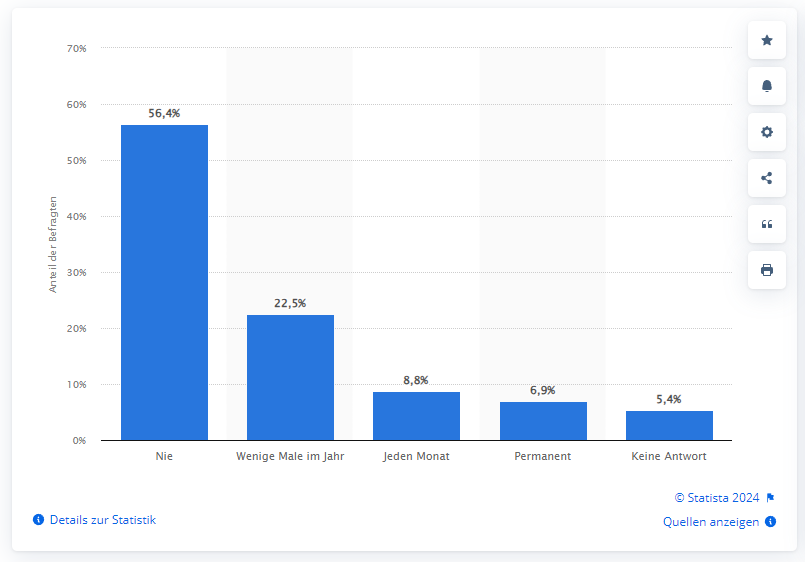Click the 50% y-axis tick label
The width and height of the screenshot is (805, 562).
coord(76,160)
